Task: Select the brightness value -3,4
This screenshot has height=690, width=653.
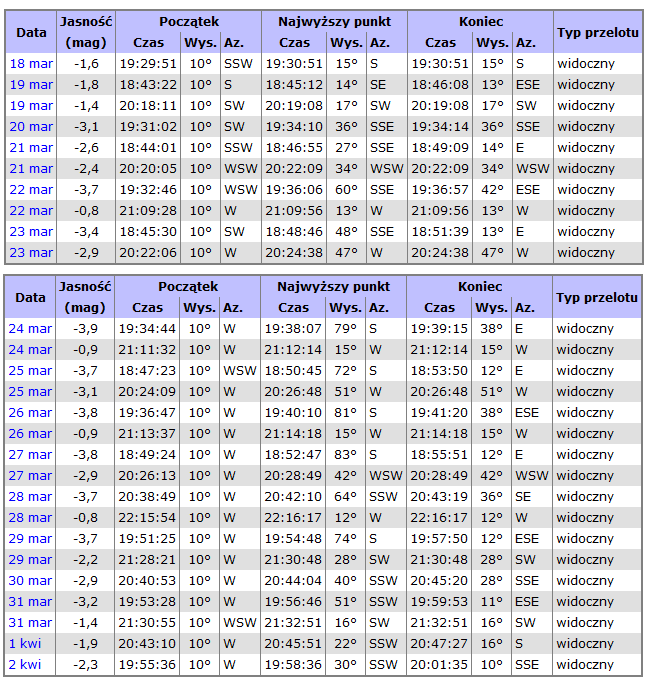Action: [x=86, y=232]
